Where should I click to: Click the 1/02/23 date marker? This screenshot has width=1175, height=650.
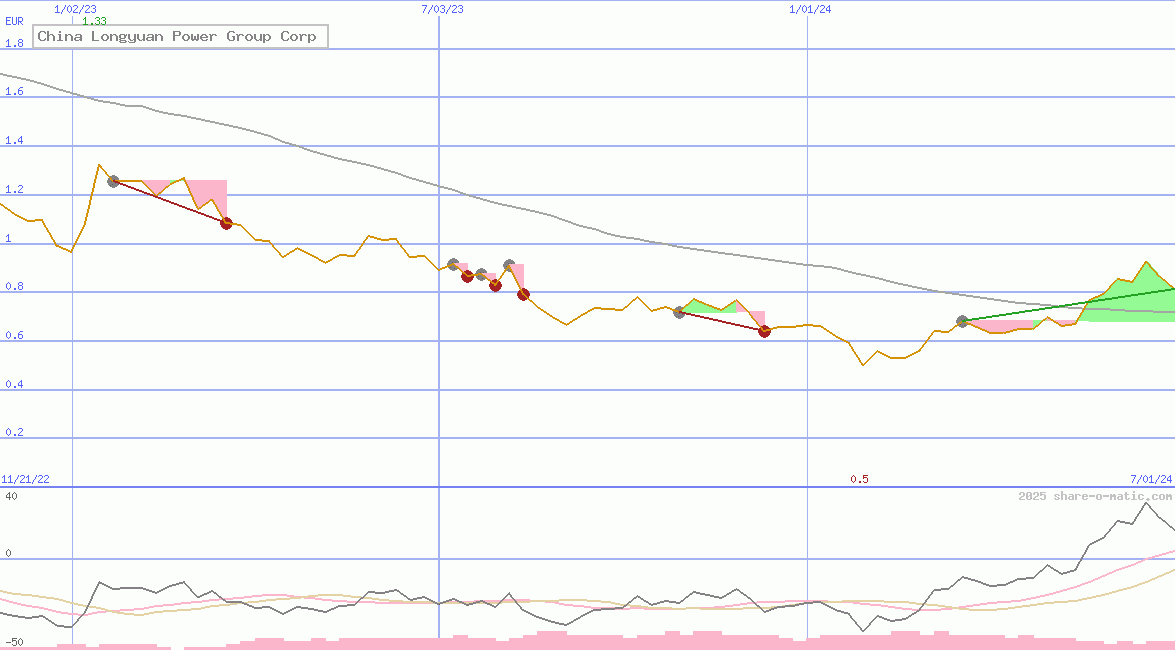click(x=77, y=9)
